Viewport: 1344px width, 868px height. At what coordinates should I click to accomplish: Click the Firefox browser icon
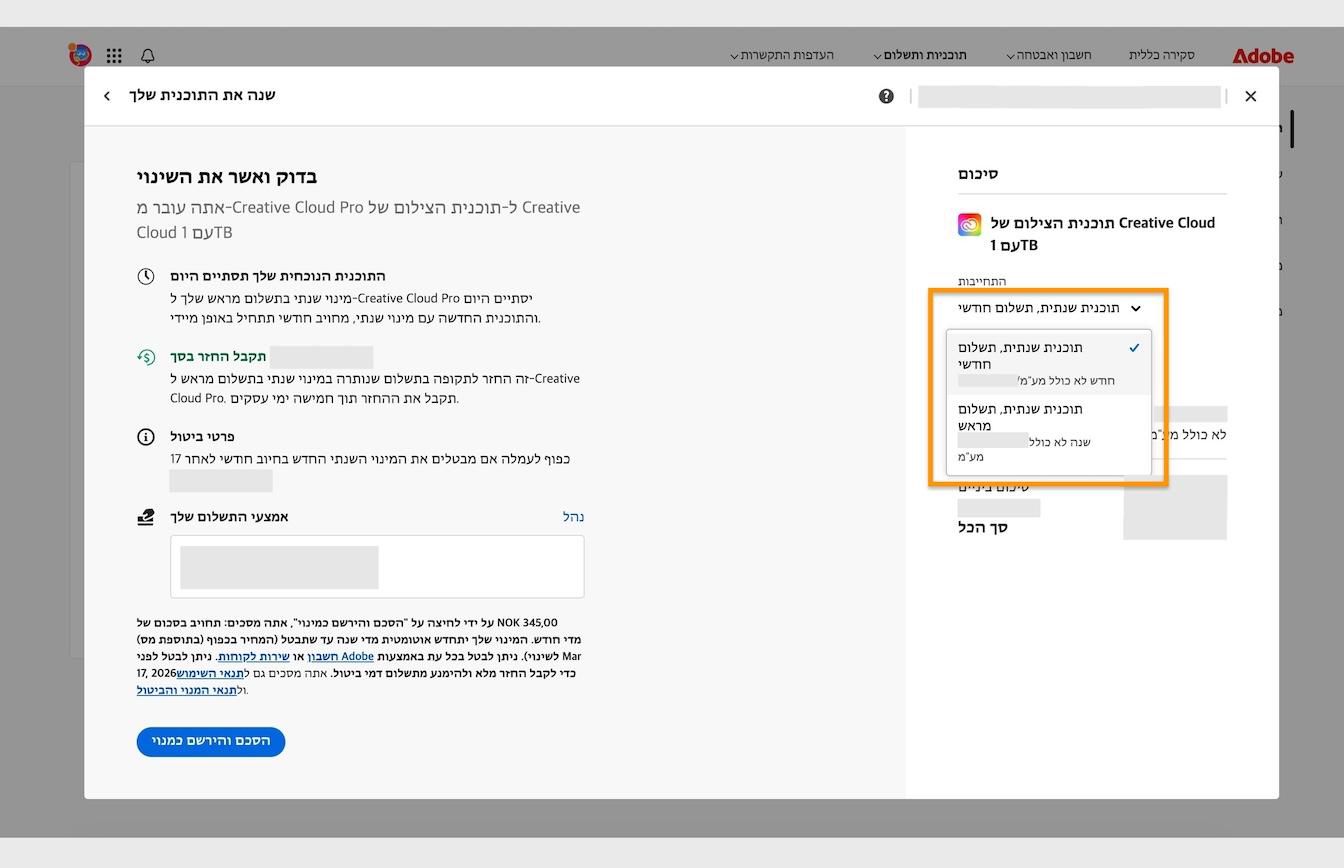tap(79, 55)
